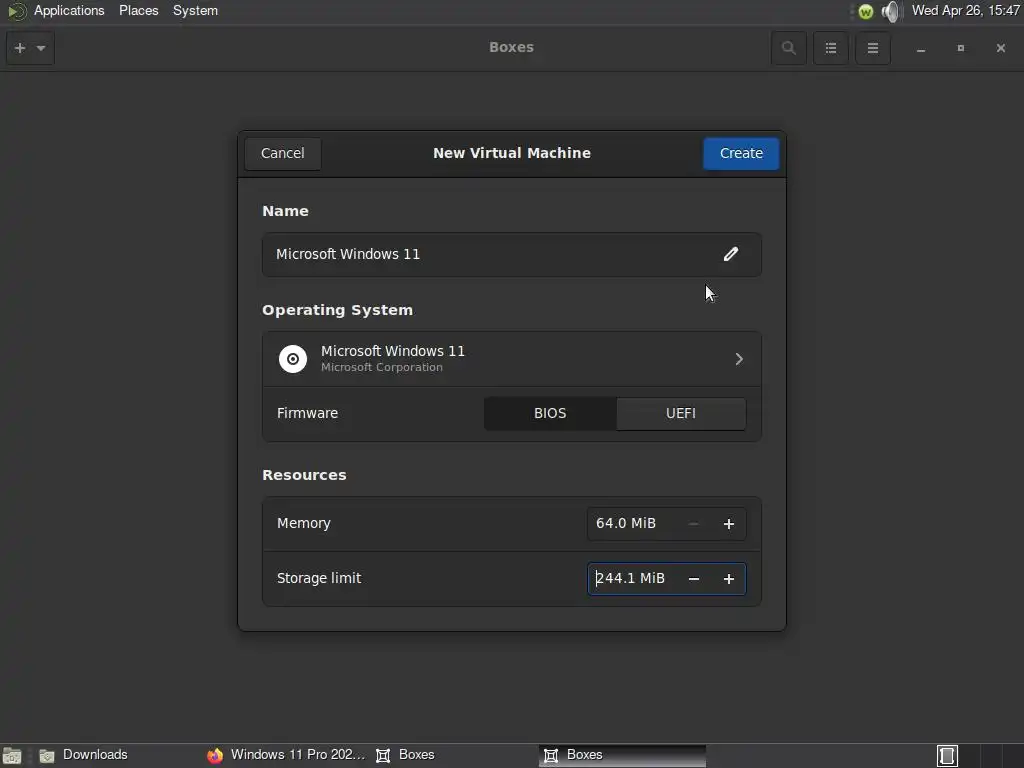Click the volume speaker icon in panel
This screenshot has width=1024, height=768.
891,11
